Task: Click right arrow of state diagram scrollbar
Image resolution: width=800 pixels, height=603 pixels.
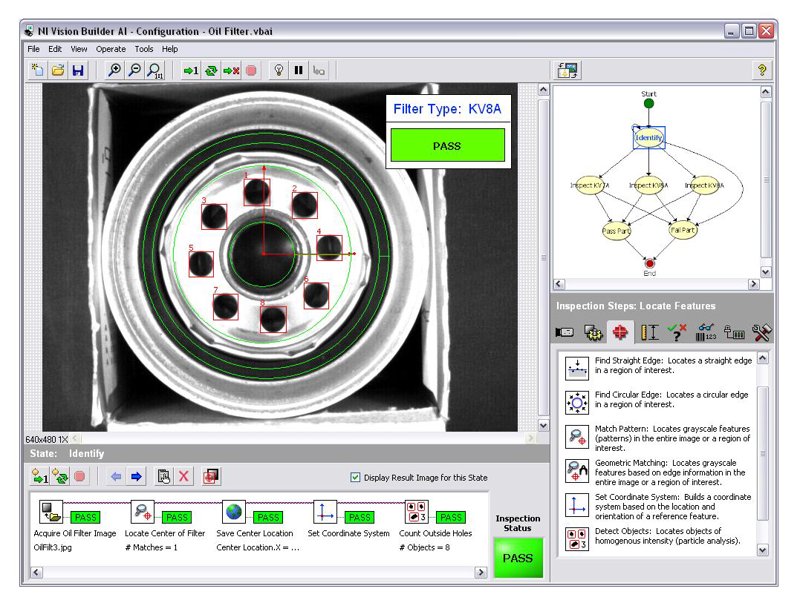Action: click(x=754, y=284)
